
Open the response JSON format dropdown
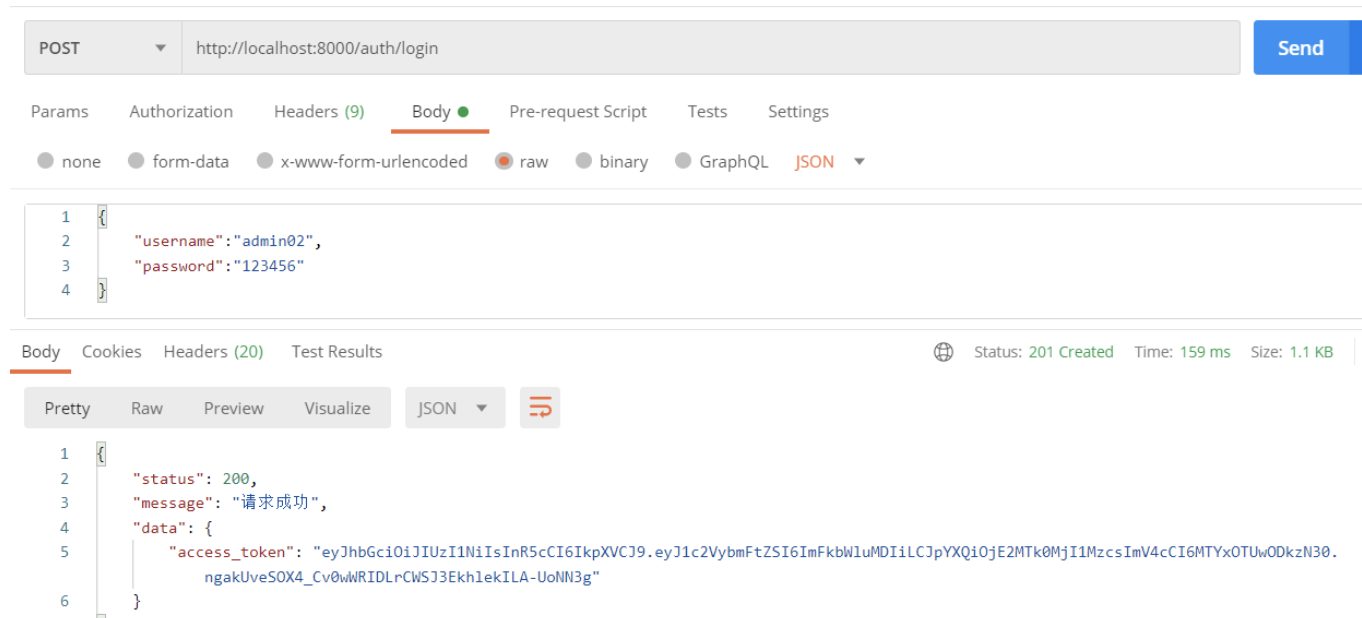click(x=454, y=408)
